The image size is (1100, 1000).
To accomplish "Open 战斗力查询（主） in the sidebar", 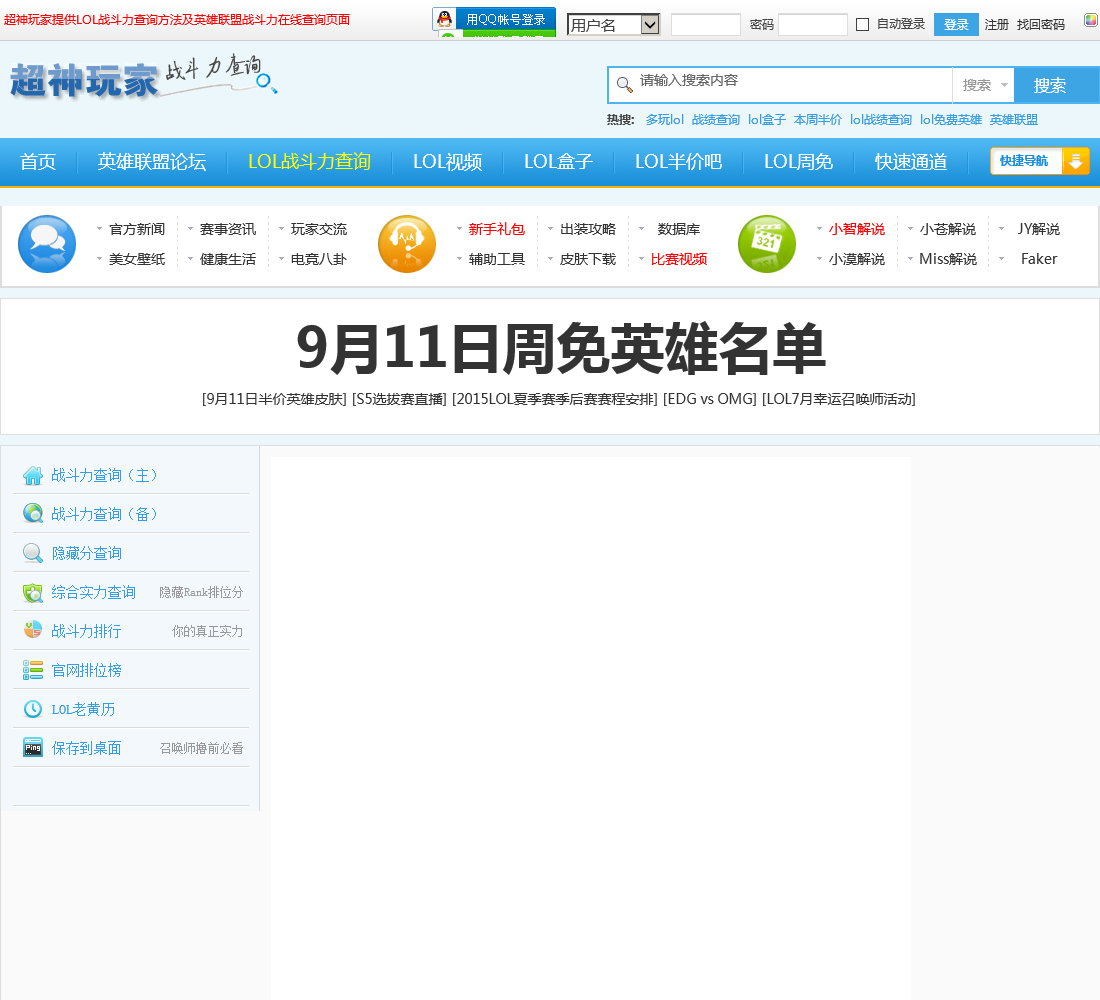I will (x=105, y=475).
